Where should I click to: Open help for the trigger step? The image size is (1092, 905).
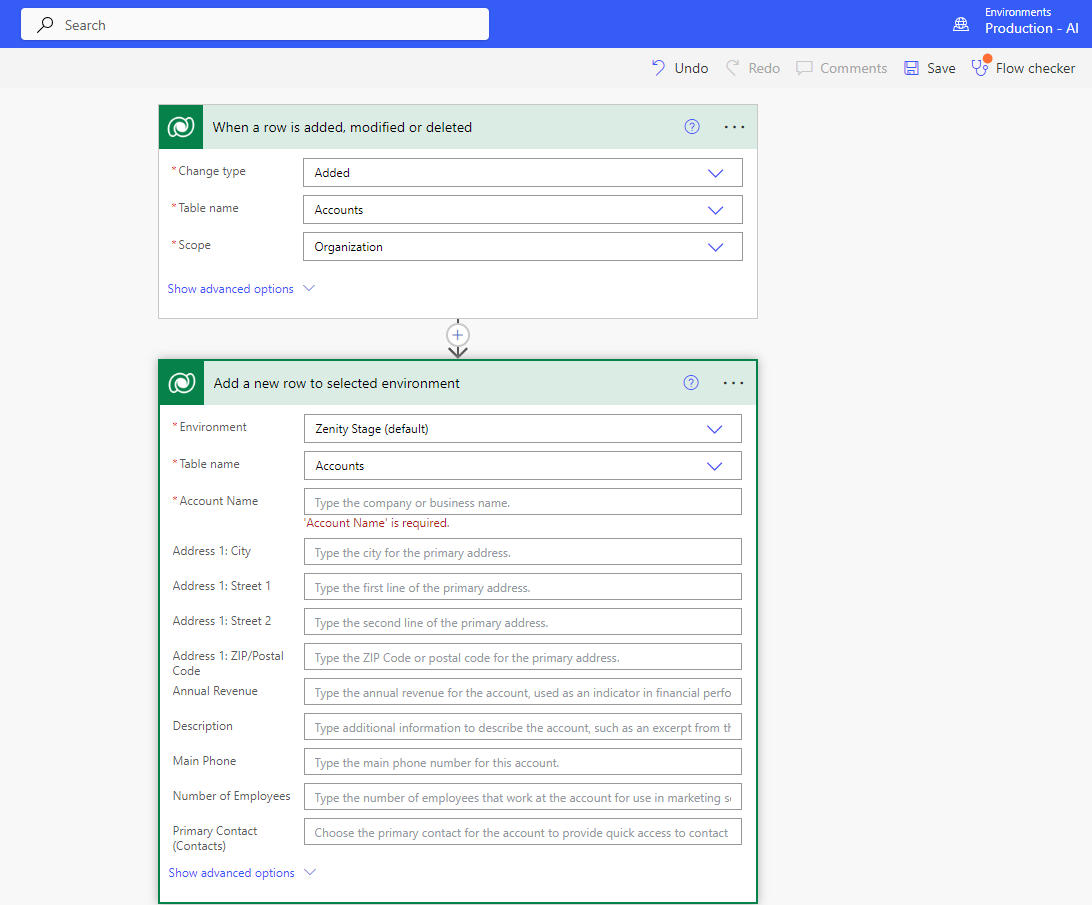692,127
